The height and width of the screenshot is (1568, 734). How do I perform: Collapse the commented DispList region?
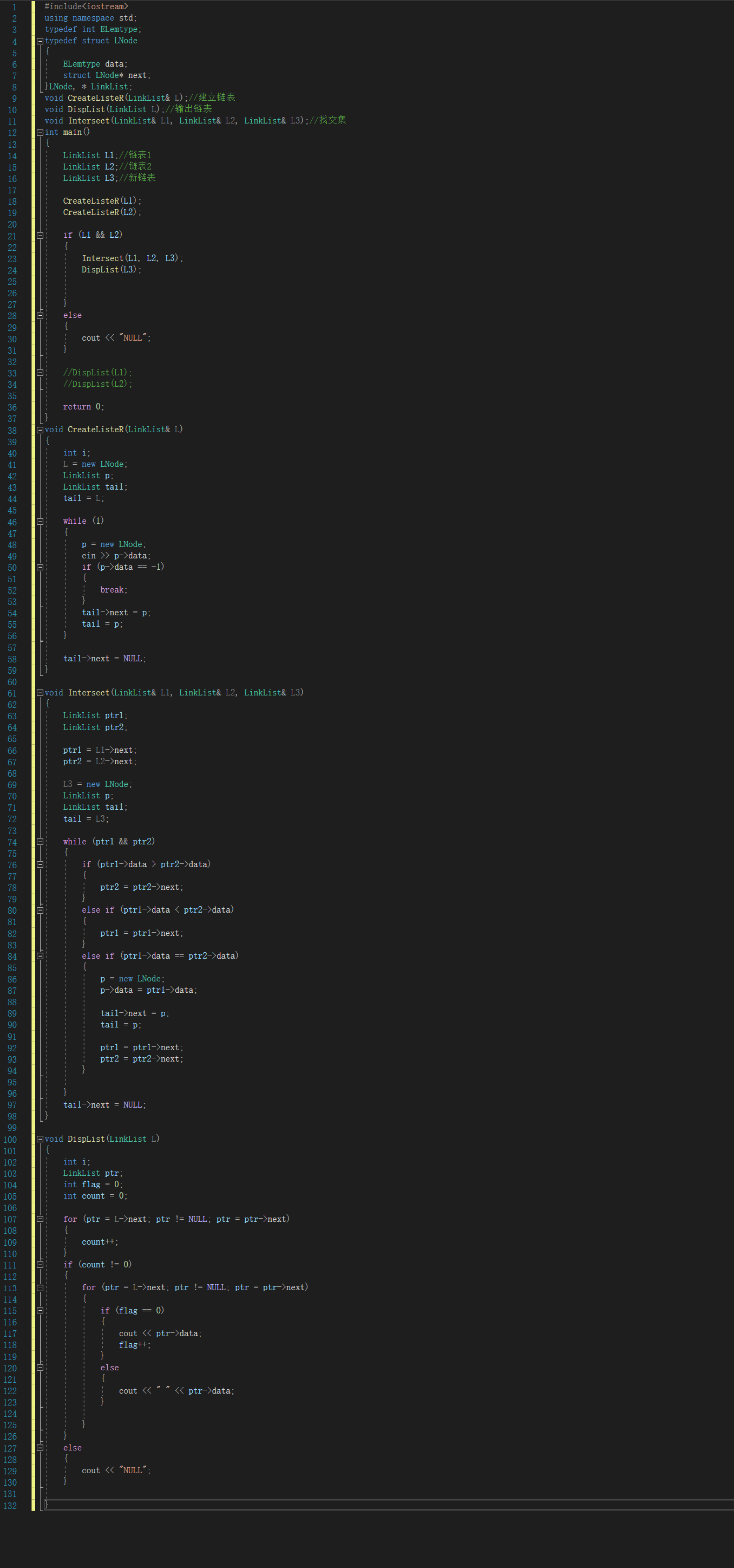click(x=40, y=373)
